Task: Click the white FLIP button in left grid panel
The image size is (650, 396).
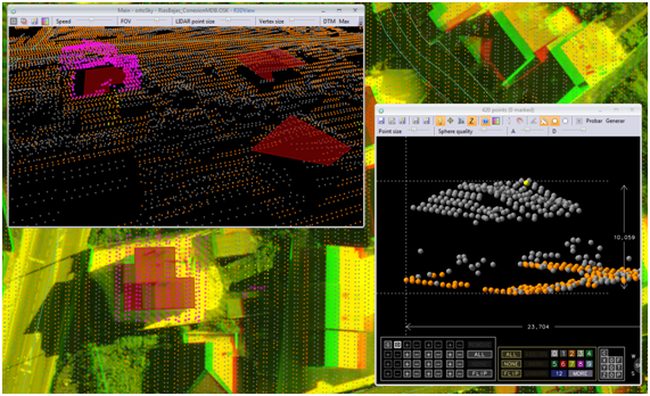Action: [479, 374]
